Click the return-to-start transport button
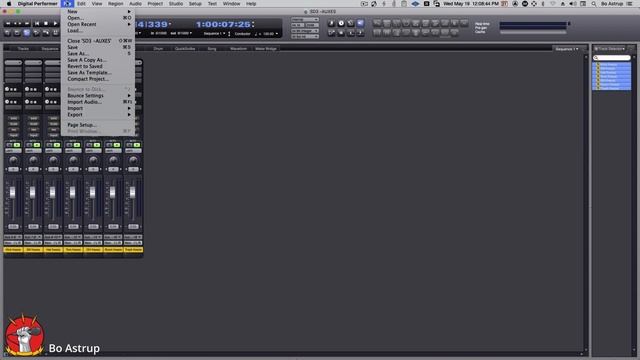 (37, 24)
